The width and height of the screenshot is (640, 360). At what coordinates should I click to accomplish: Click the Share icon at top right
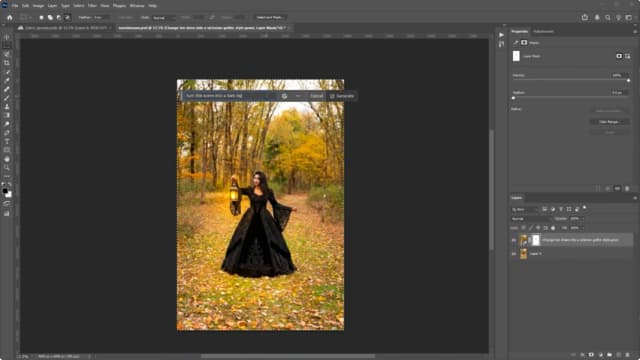[585, 18]
